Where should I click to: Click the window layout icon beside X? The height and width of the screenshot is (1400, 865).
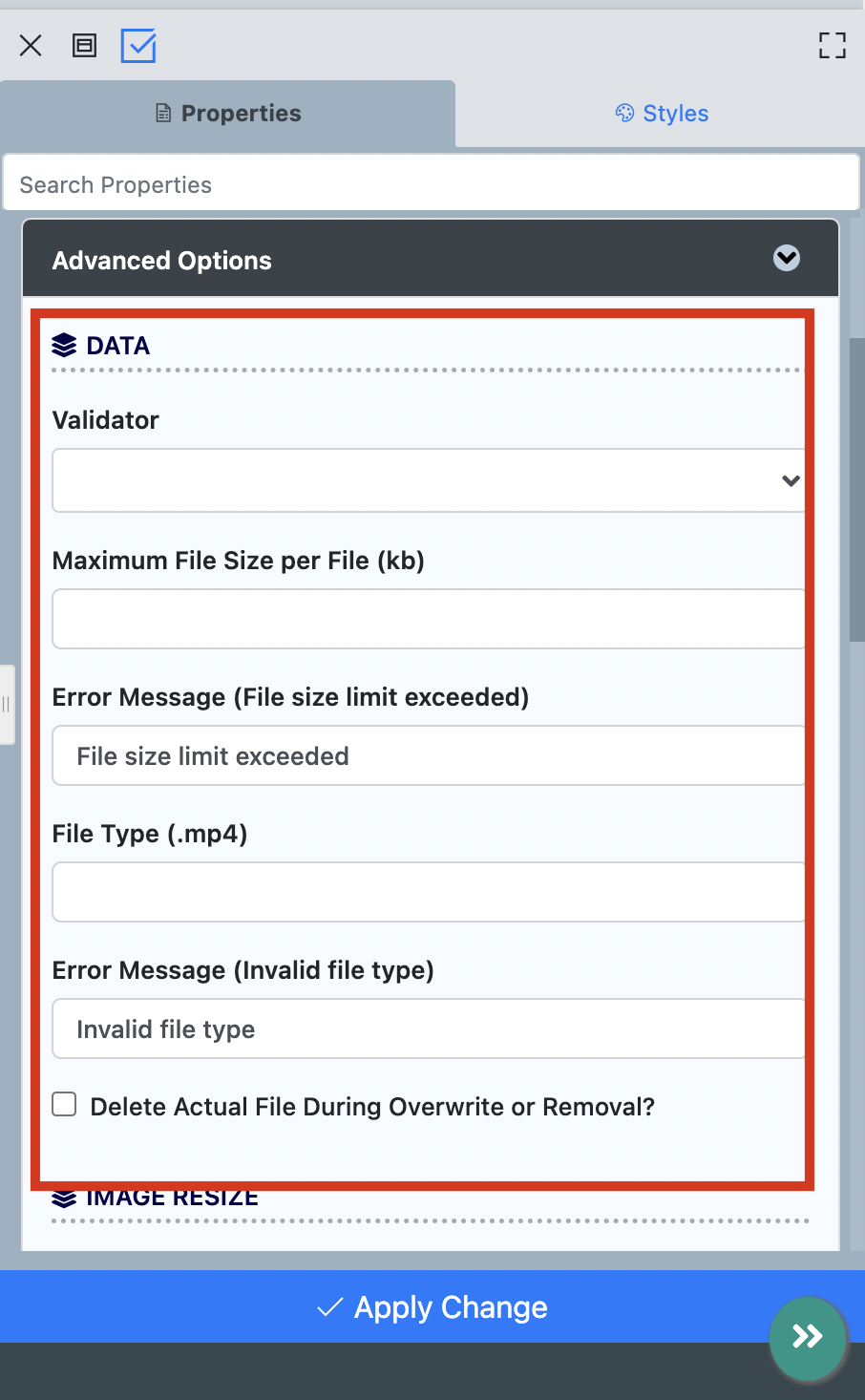85,46
